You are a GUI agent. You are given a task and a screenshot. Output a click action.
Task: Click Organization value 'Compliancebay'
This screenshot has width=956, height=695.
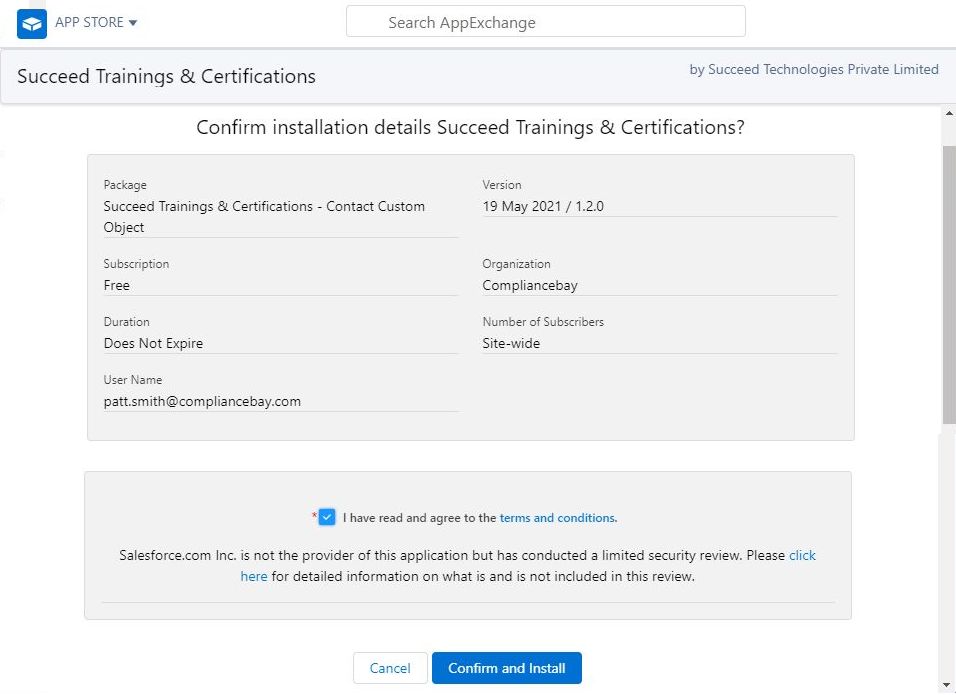(530, 285)
